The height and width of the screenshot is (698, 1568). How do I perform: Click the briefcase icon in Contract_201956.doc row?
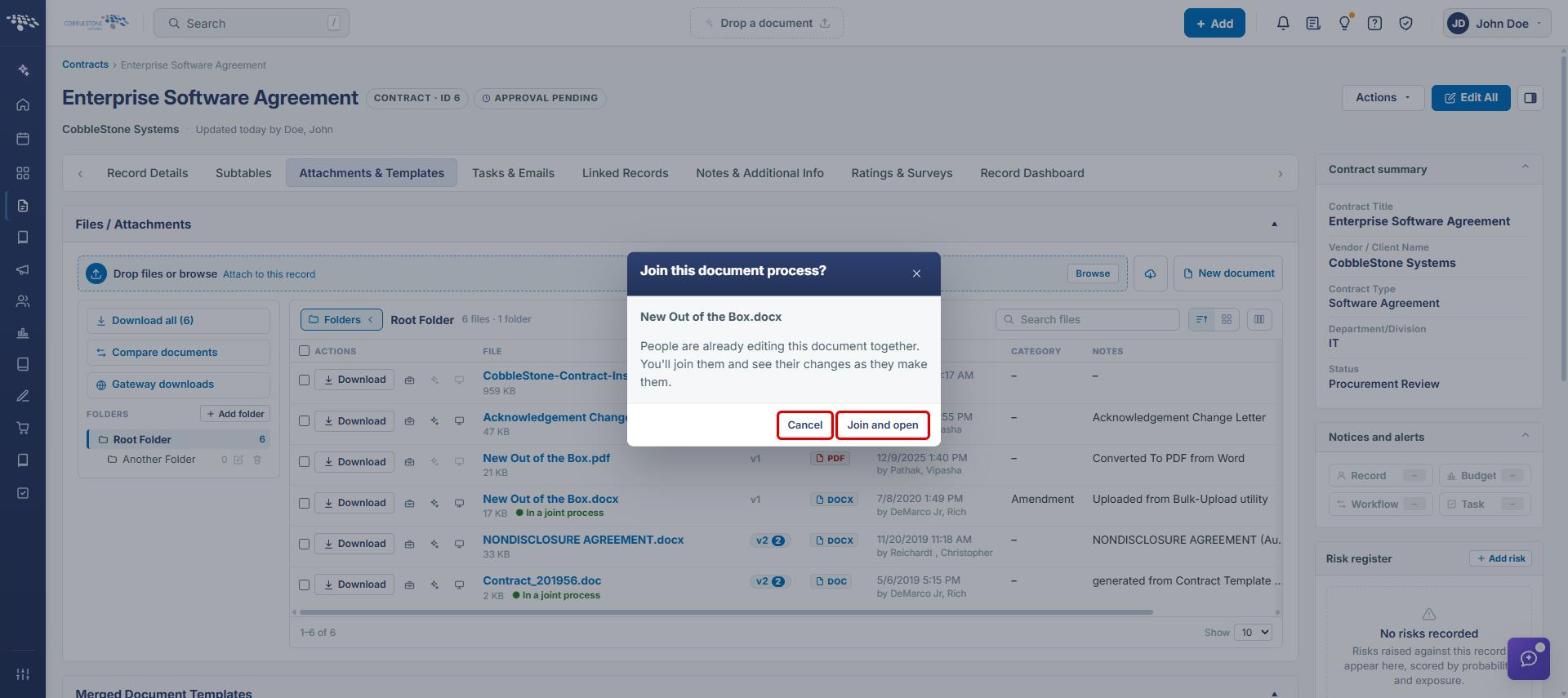[x=409, y=585]
